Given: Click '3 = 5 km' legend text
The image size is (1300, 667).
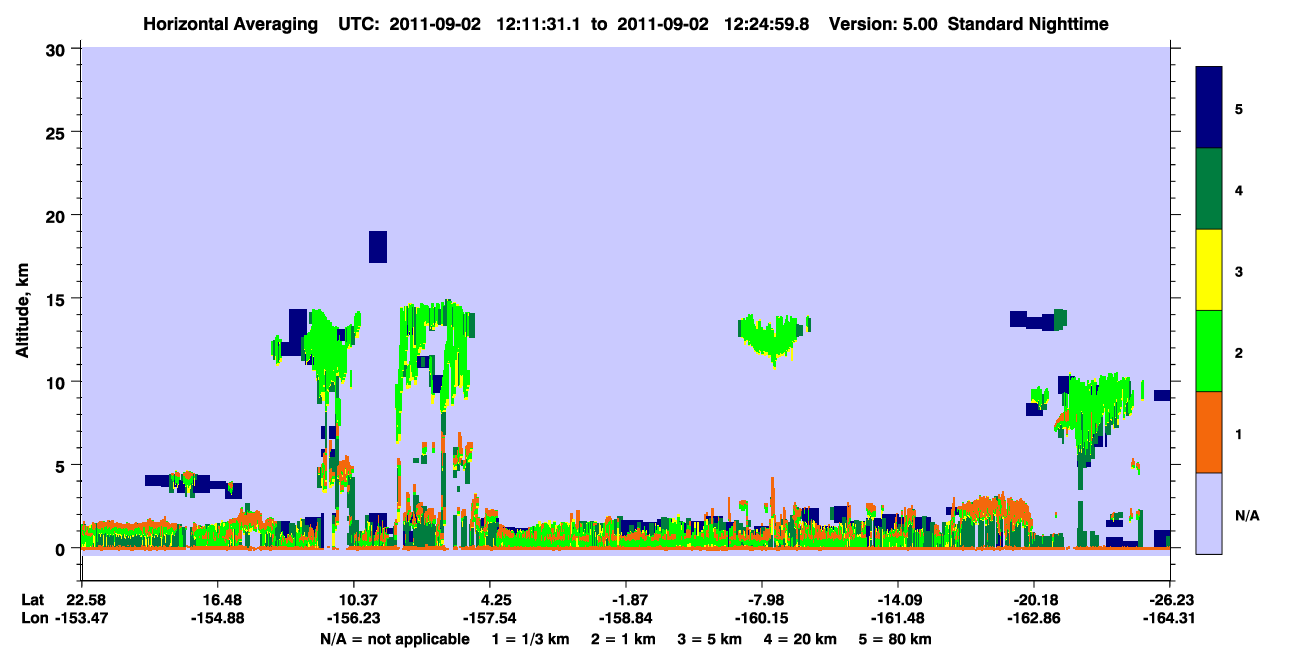Looking at the screenshot, I should click(x=710, y=639).
